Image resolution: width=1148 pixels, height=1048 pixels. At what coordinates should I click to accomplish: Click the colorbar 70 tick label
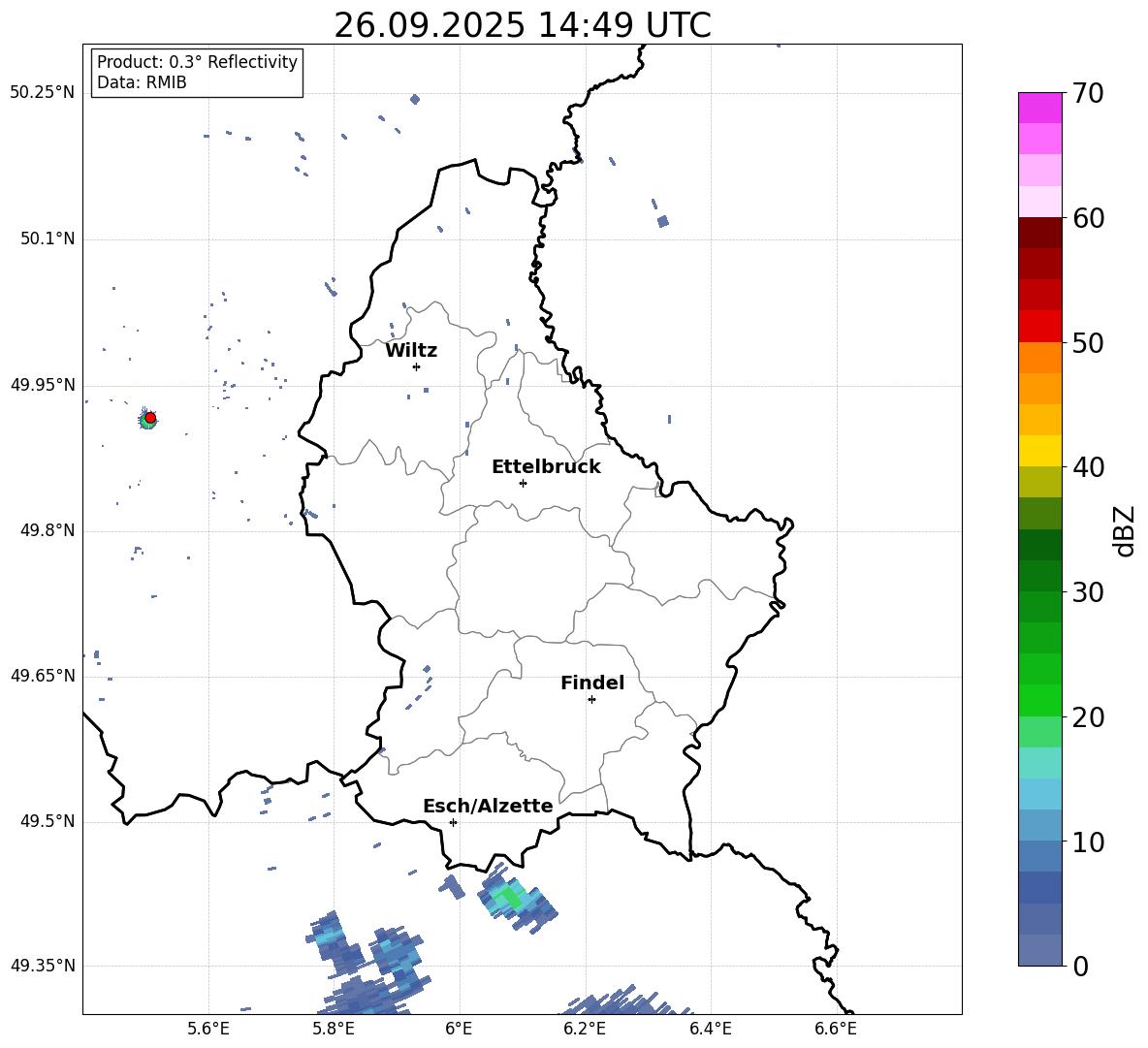(x=1088, y=94)
